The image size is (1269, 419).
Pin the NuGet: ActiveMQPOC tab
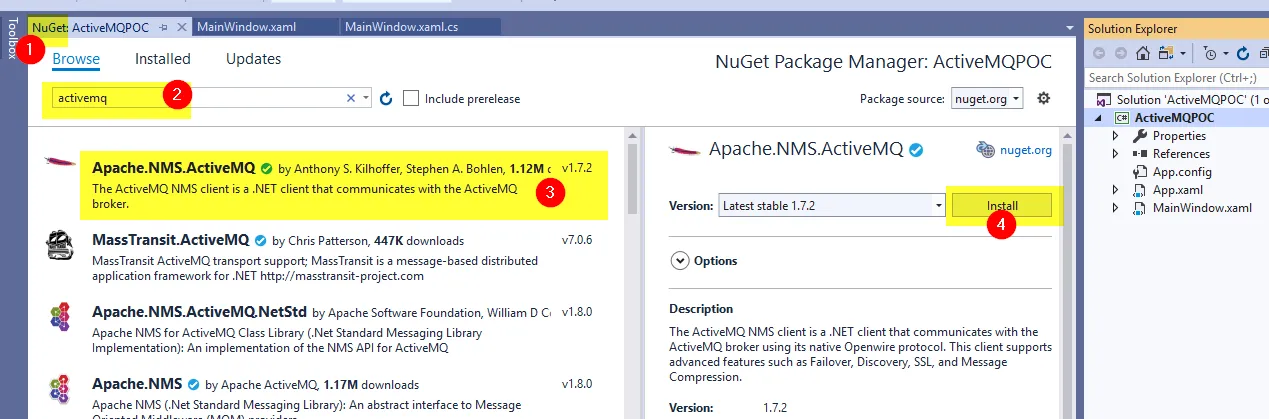coord(162,27)
